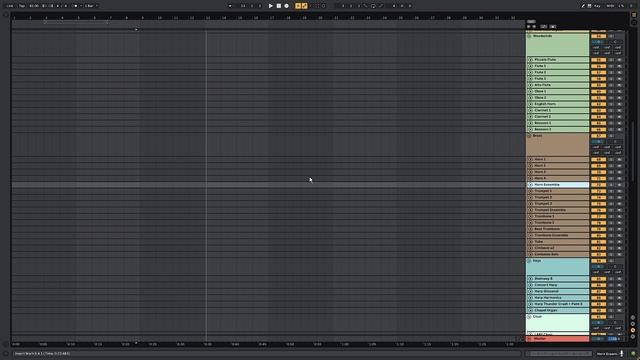640x360 pixels.
Task: Click the Brass group pan control
Action: [615, 141]
